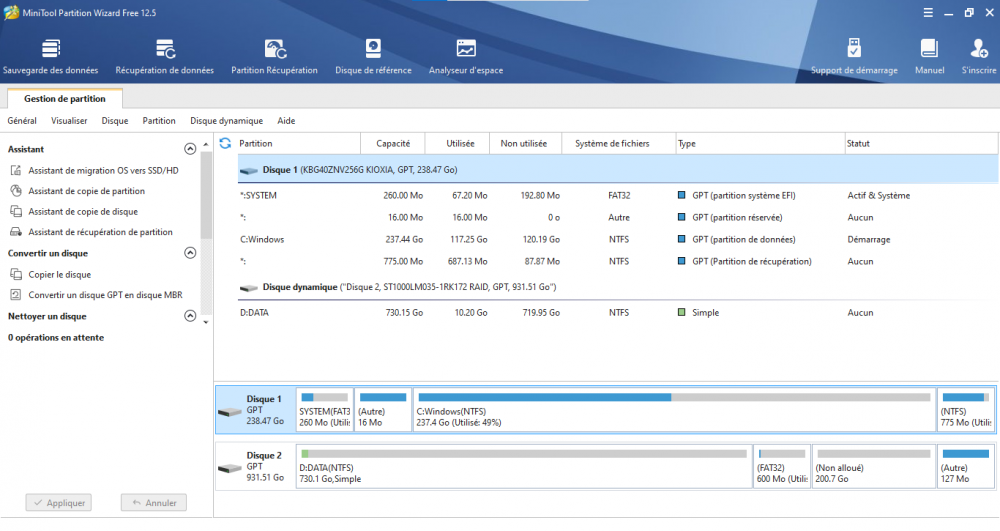Image resolution: width=1000 pixels, height=531 pixels.
Task: Launch Récupération de données tool
Action: [x=164, y=56]
